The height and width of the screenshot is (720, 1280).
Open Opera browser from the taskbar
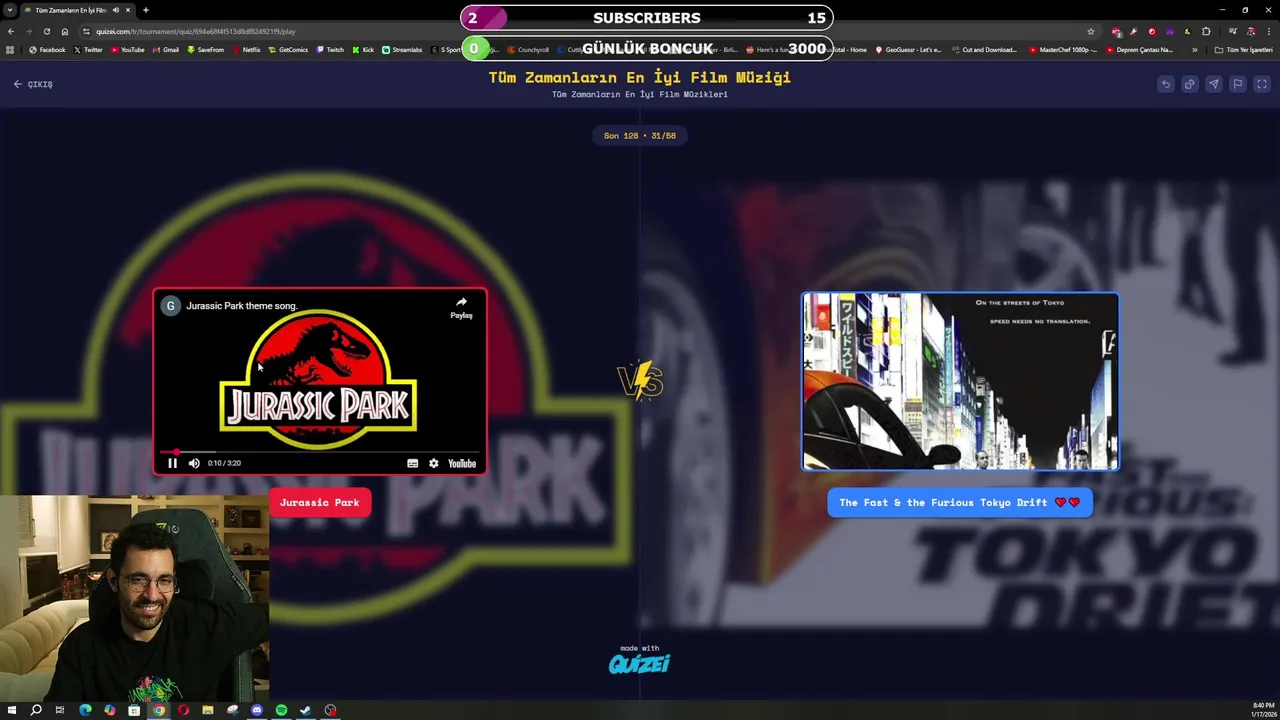point(183,710)
